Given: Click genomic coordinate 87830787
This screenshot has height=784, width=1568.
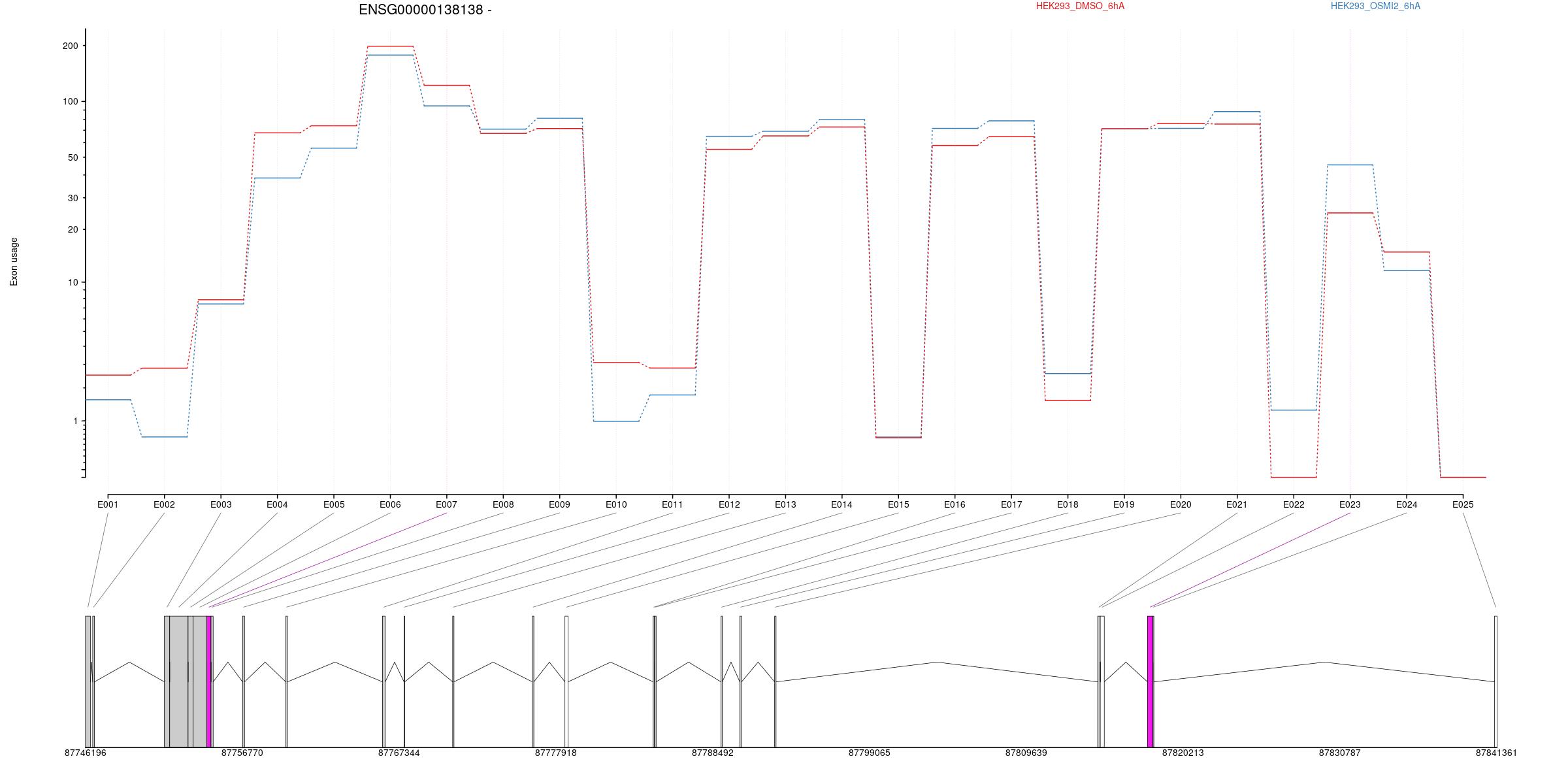Looking at the screenshot, I should pyautogui.click(x=1339, y=753).
